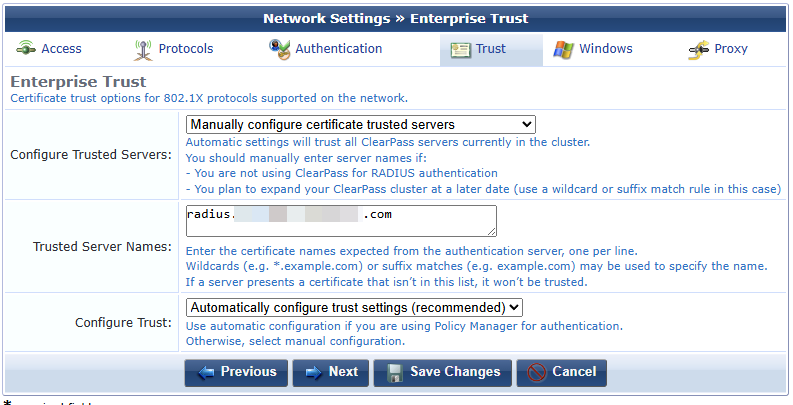Click the right arrow Next icon
793x405 pixels.
point(314,372)
